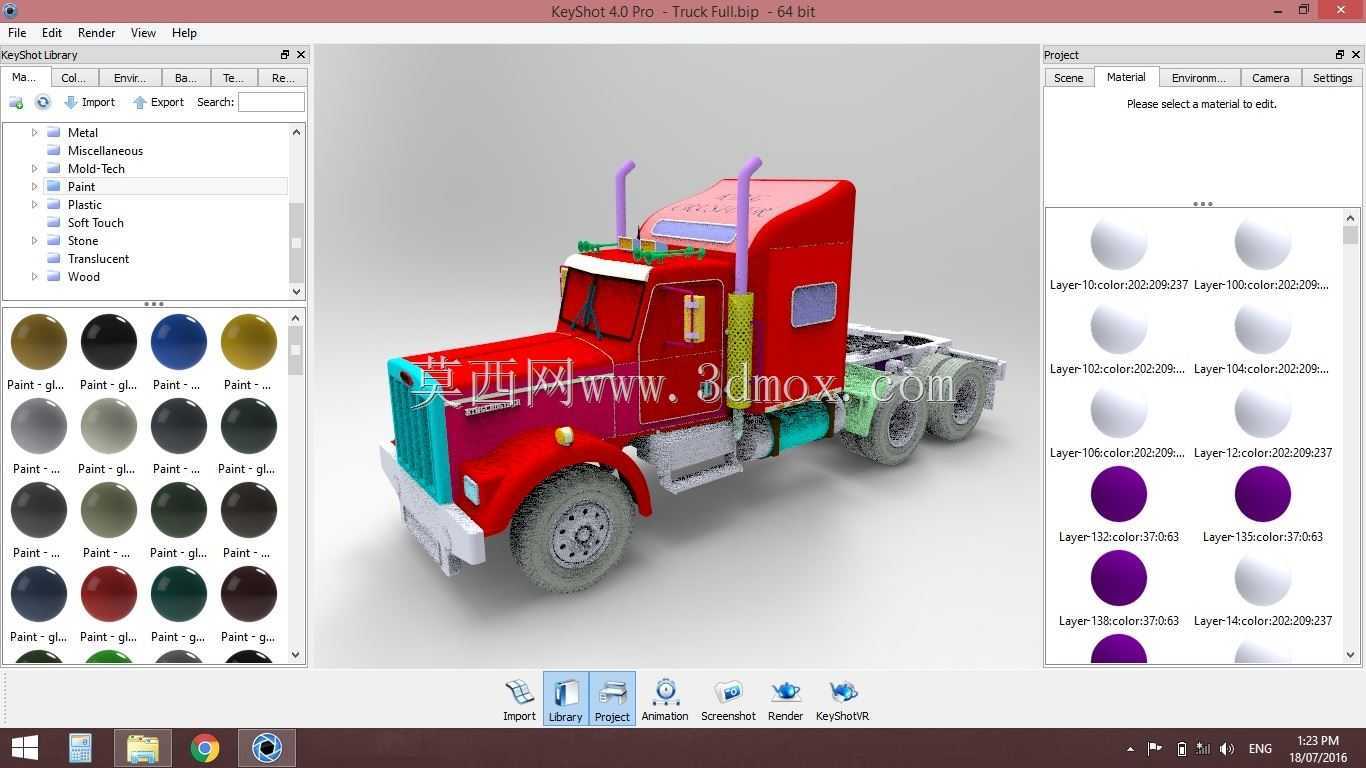Click Export in the library toolbar

tap(158, 102)
